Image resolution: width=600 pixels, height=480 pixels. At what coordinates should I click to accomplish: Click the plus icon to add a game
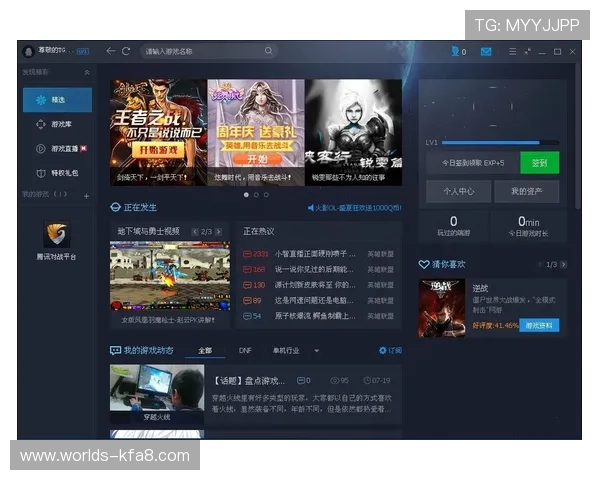click(x=86, y=195)
